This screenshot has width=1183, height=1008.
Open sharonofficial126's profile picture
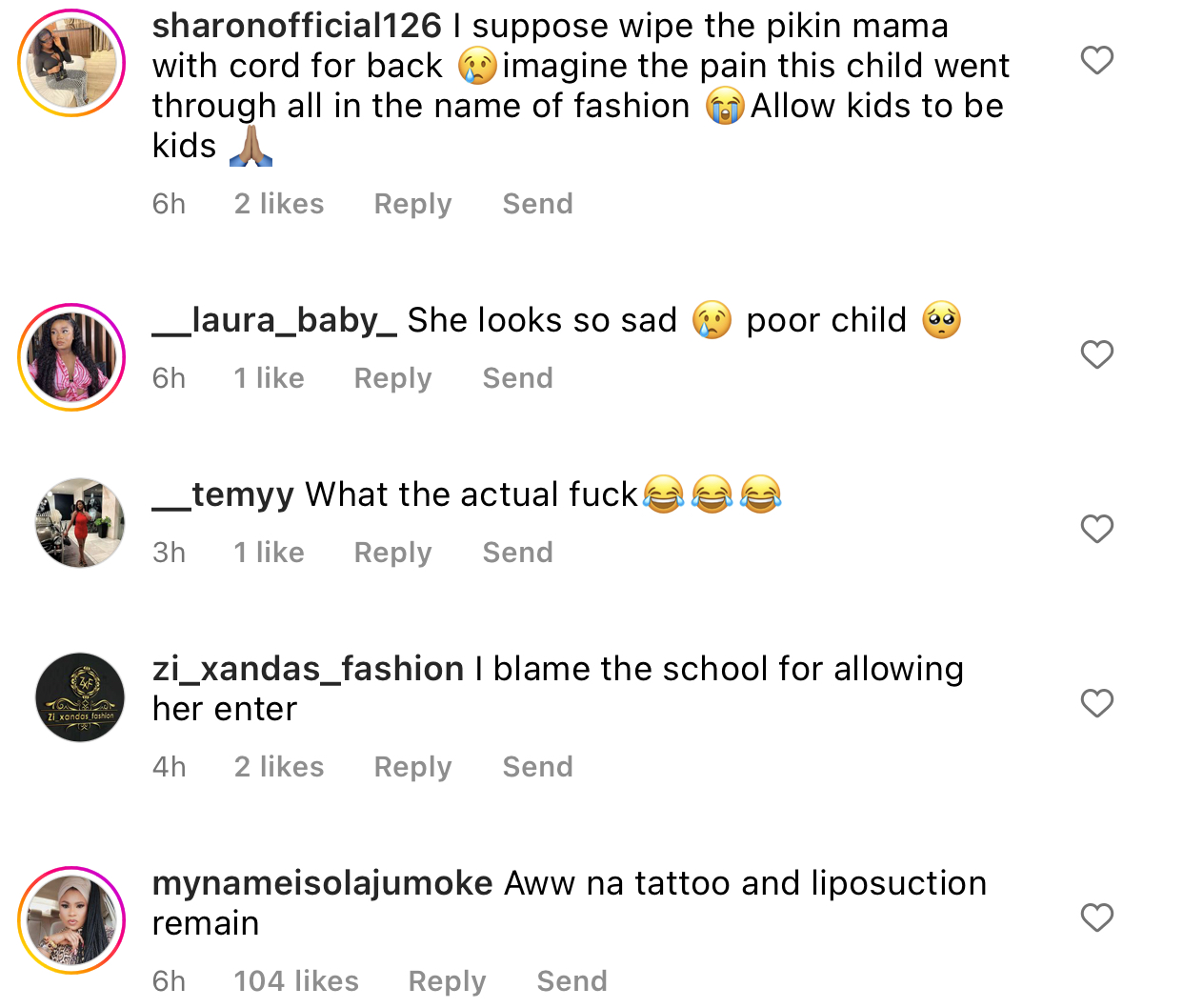[x=72, y=63]
